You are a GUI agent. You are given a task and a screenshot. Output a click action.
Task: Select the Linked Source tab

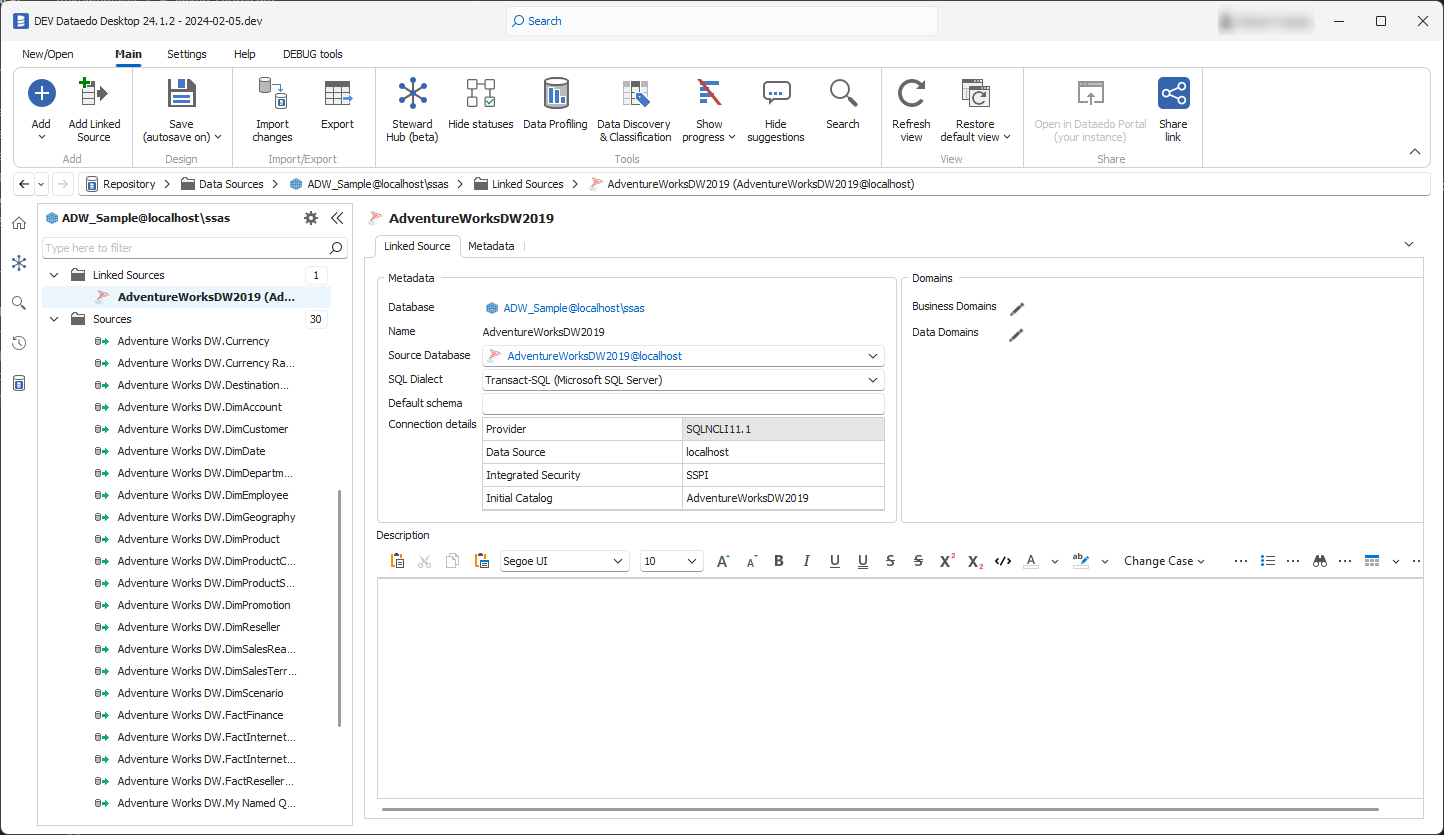click(x=417, y=246)
